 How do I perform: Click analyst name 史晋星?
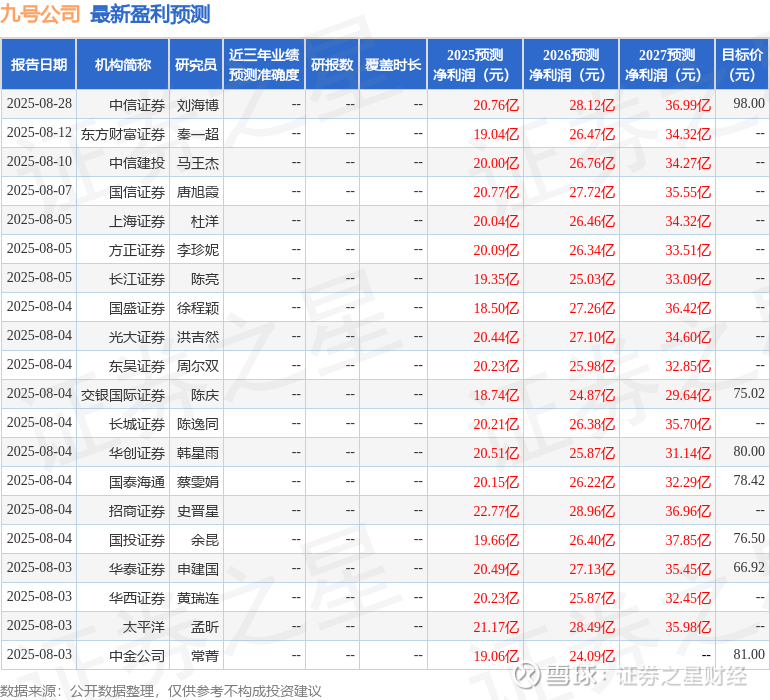coord(197,511)
